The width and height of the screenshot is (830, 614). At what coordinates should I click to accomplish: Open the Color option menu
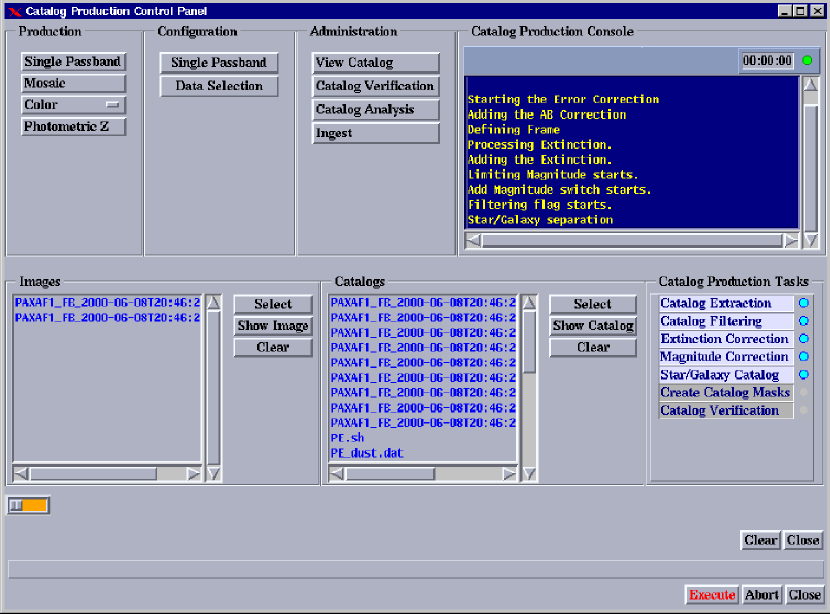pos(73,105)
